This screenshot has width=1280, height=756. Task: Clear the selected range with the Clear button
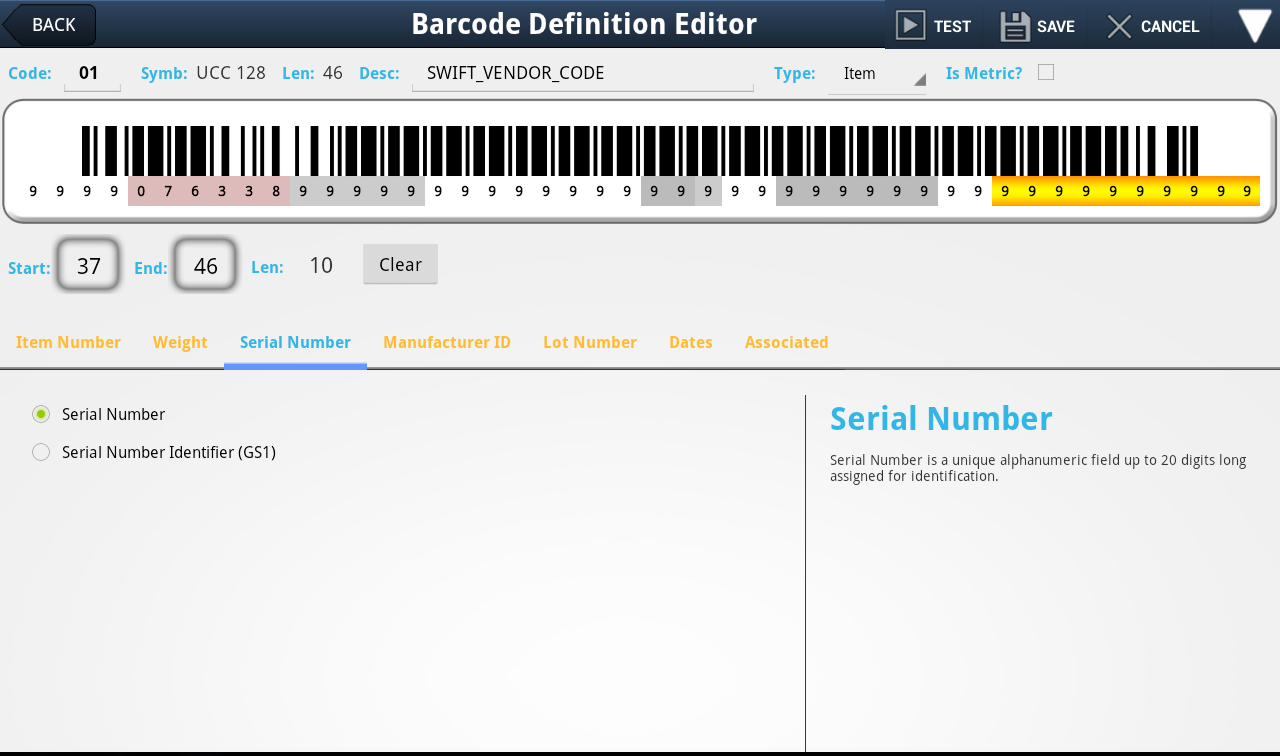click(x=400, y=265)
